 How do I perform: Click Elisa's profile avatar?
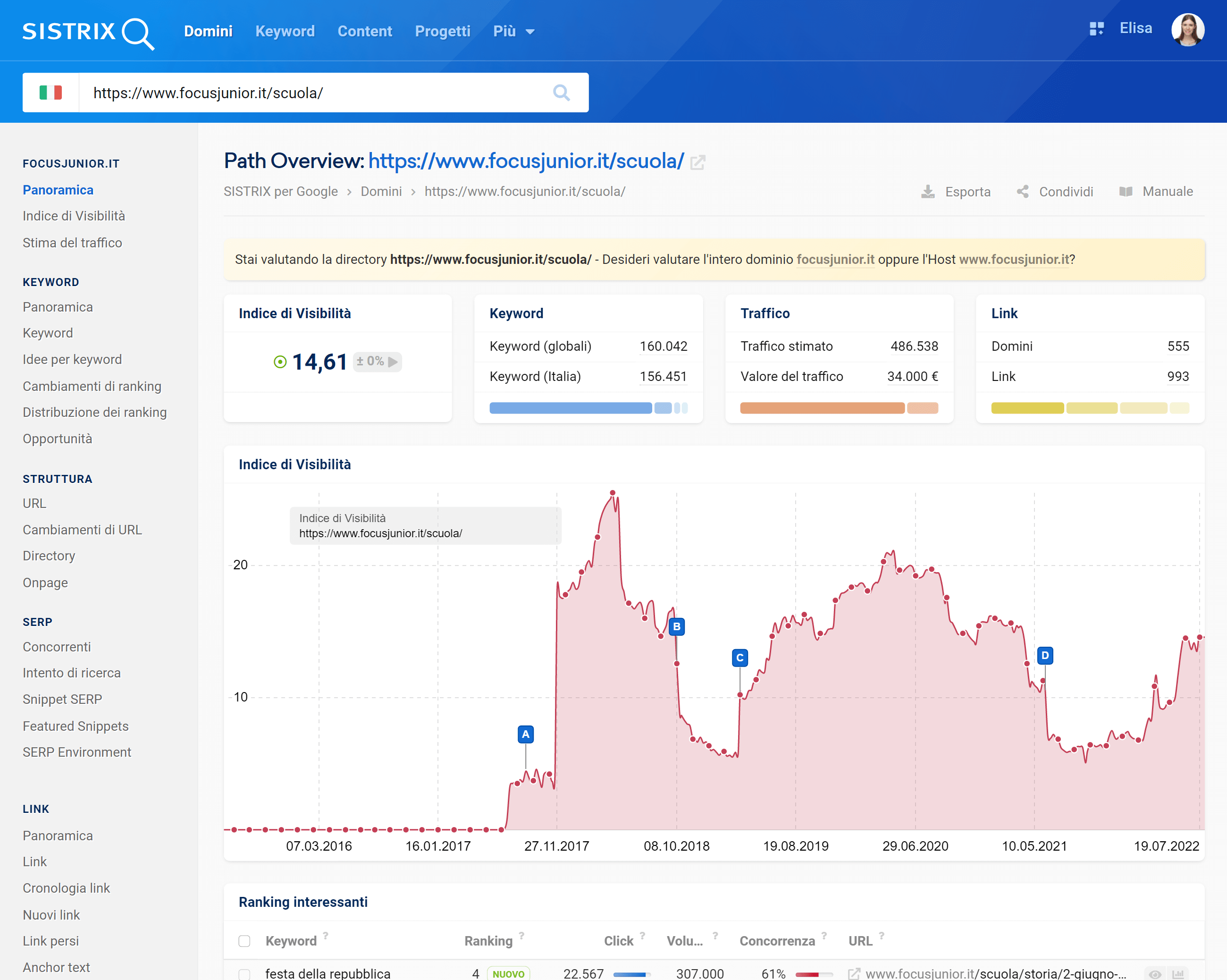tap(1187, 30)
